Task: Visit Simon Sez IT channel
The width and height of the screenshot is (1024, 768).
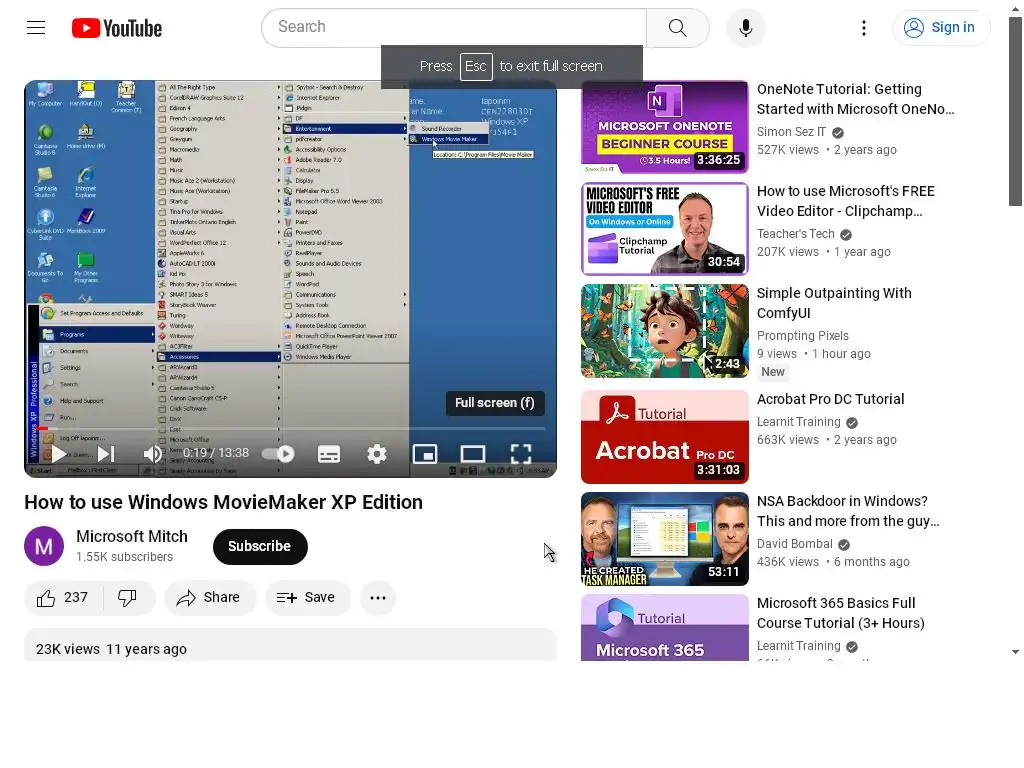Action: tap(791, 132)
